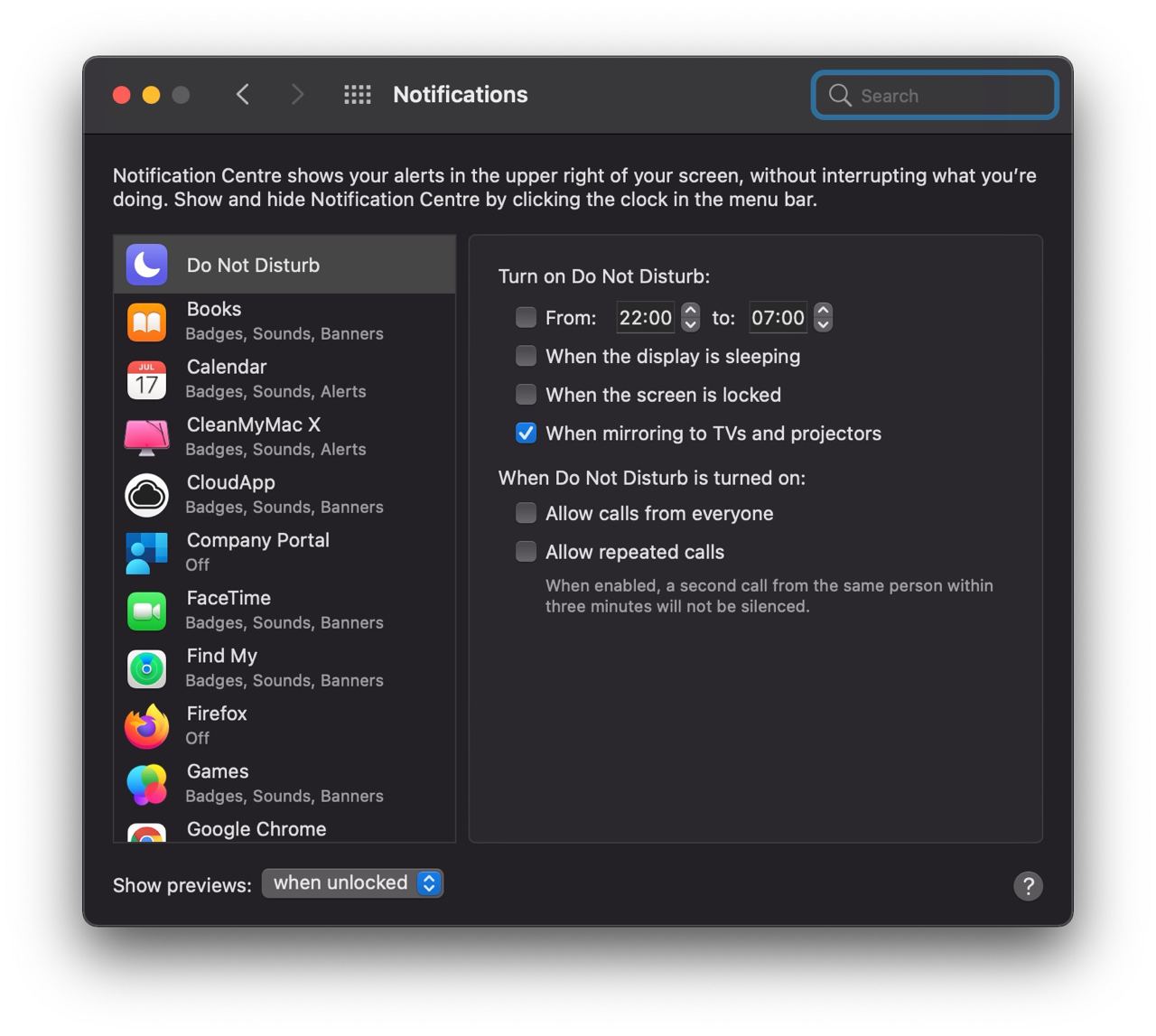
Task: Open help with the question mark button
Action: [x=1028, y=886]
